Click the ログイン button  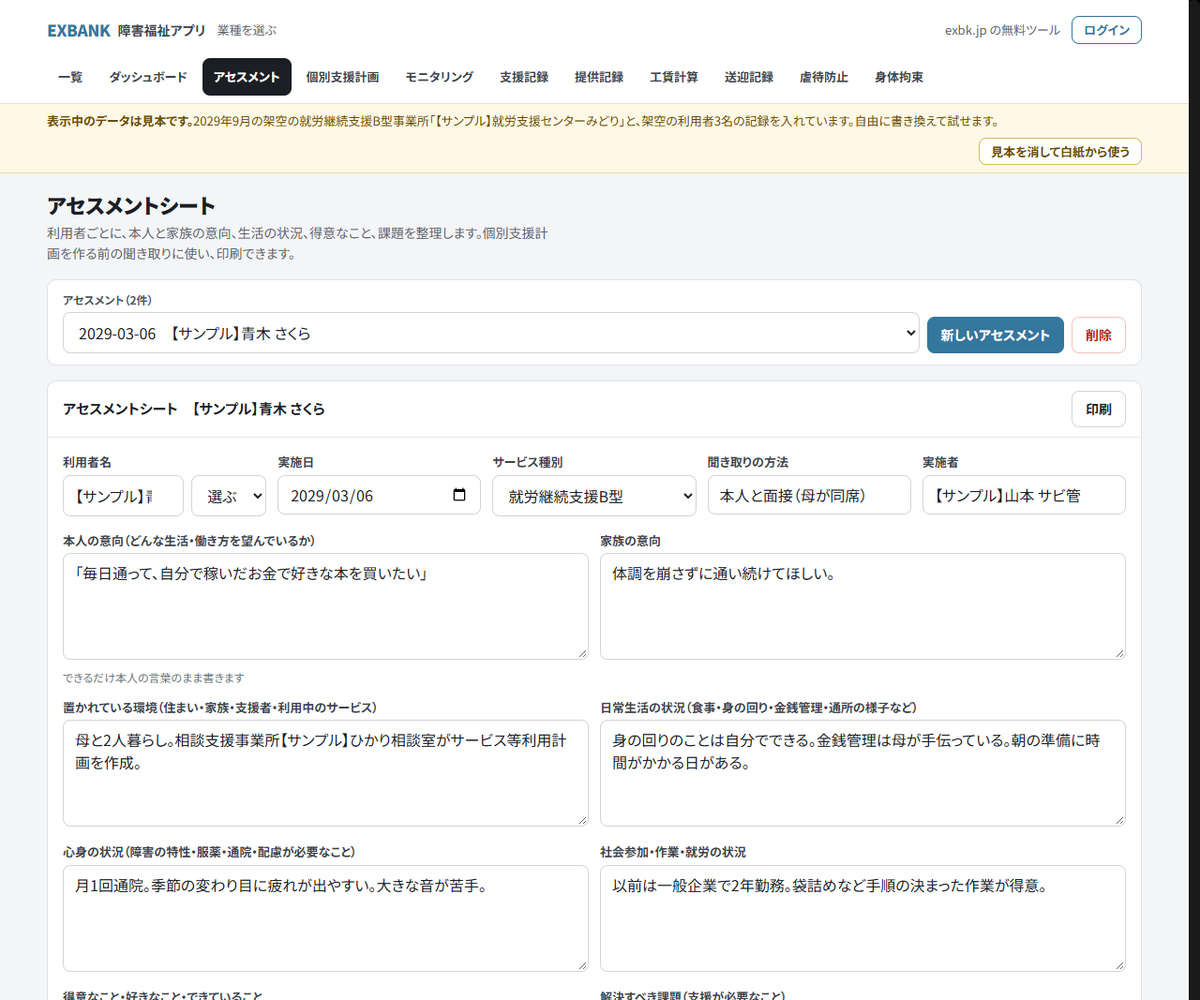(x=1106, y=30)
